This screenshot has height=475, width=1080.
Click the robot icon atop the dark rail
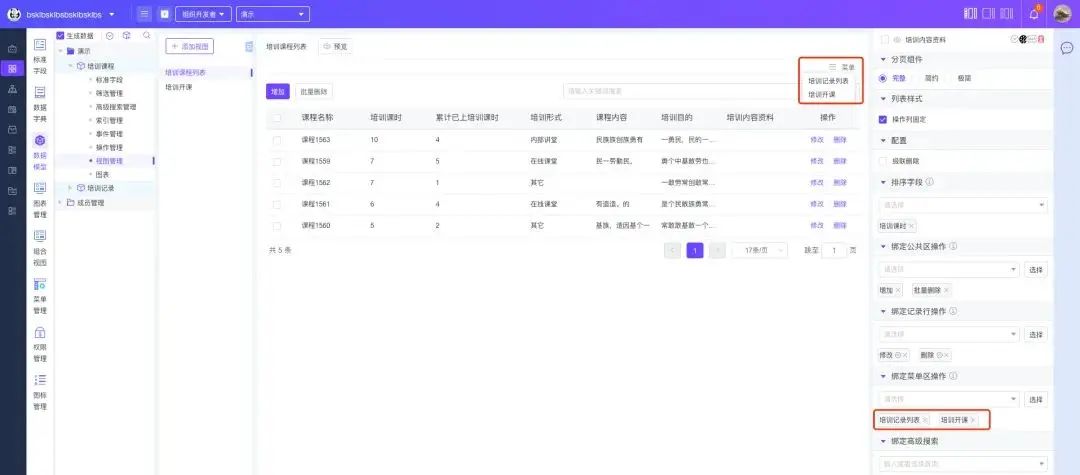tap(12, 49)
